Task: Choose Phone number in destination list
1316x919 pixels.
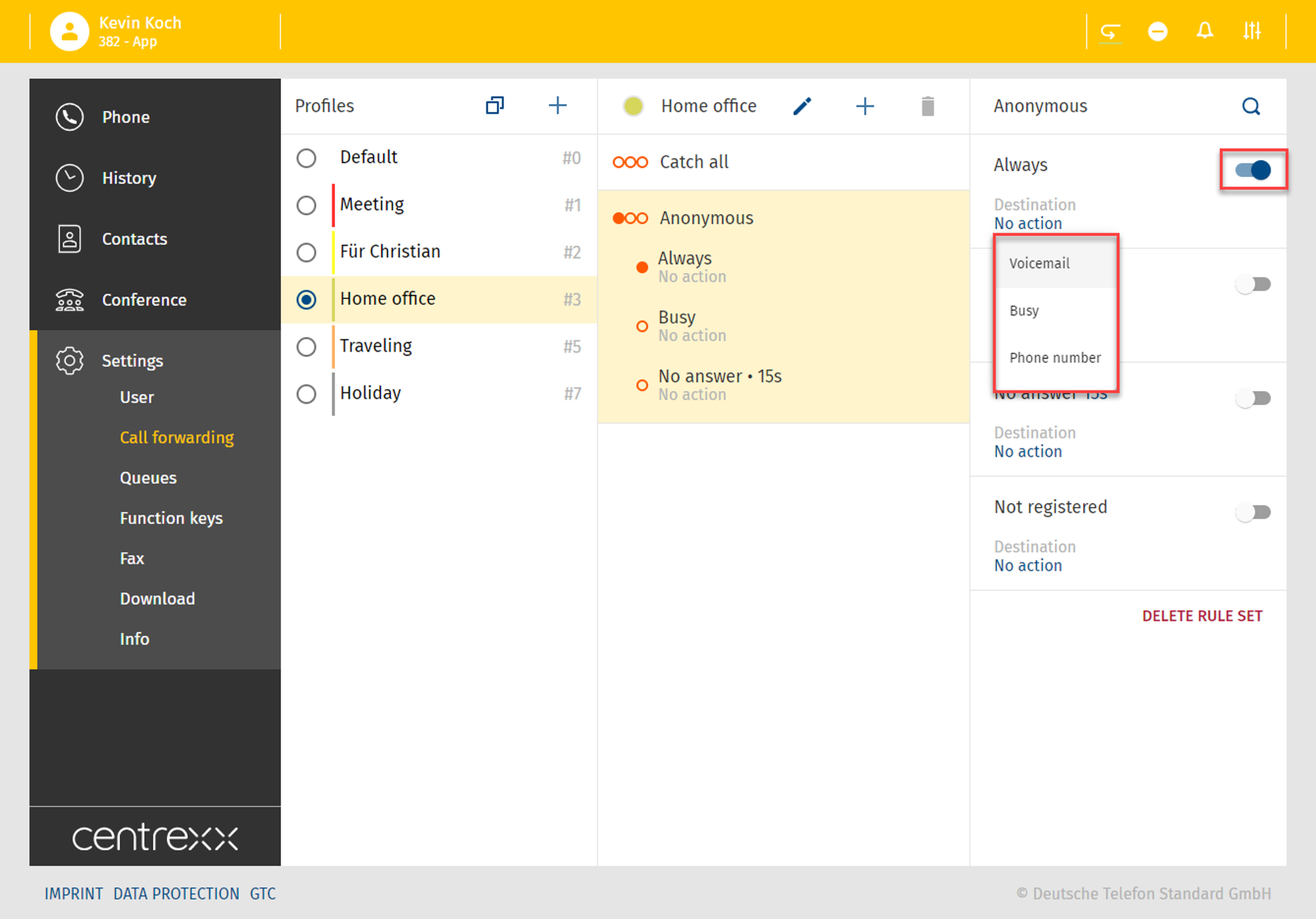Action: [1055, 357]
